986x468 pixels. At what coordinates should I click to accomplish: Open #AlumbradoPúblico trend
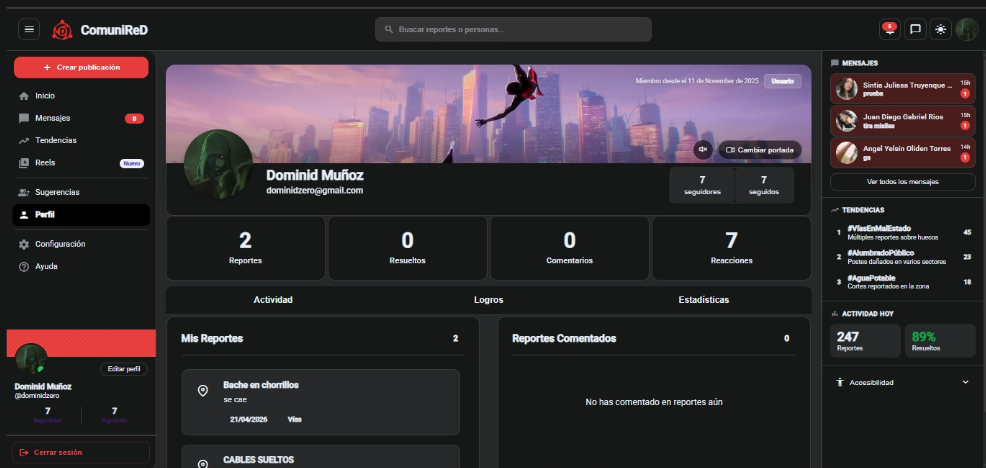click(x=903, y=257)
